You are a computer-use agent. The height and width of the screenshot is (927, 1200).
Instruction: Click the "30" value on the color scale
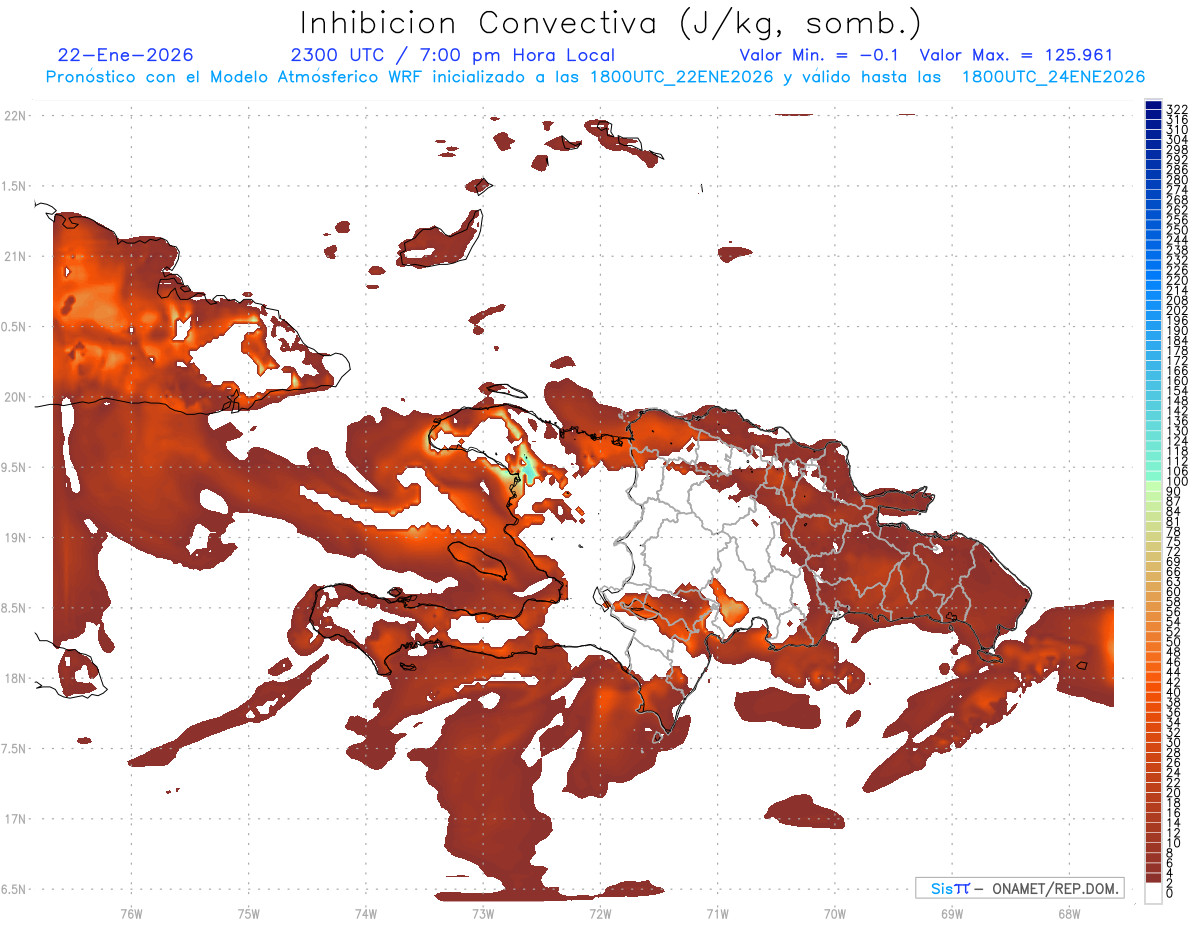pos(1173,742)
